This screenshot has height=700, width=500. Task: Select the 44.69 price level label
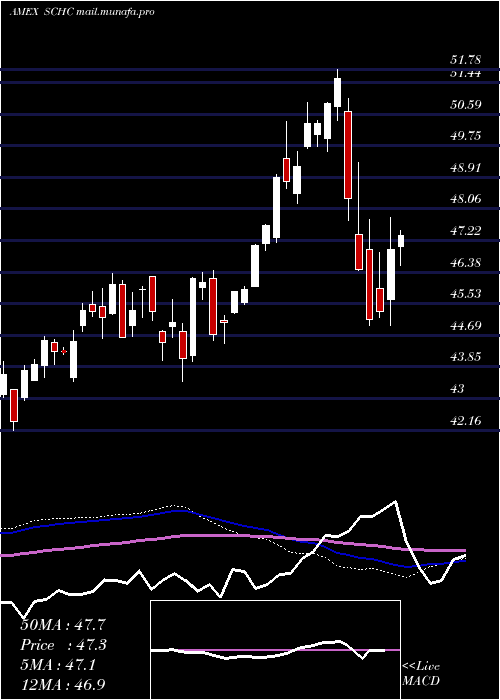[x=465, y=325]
